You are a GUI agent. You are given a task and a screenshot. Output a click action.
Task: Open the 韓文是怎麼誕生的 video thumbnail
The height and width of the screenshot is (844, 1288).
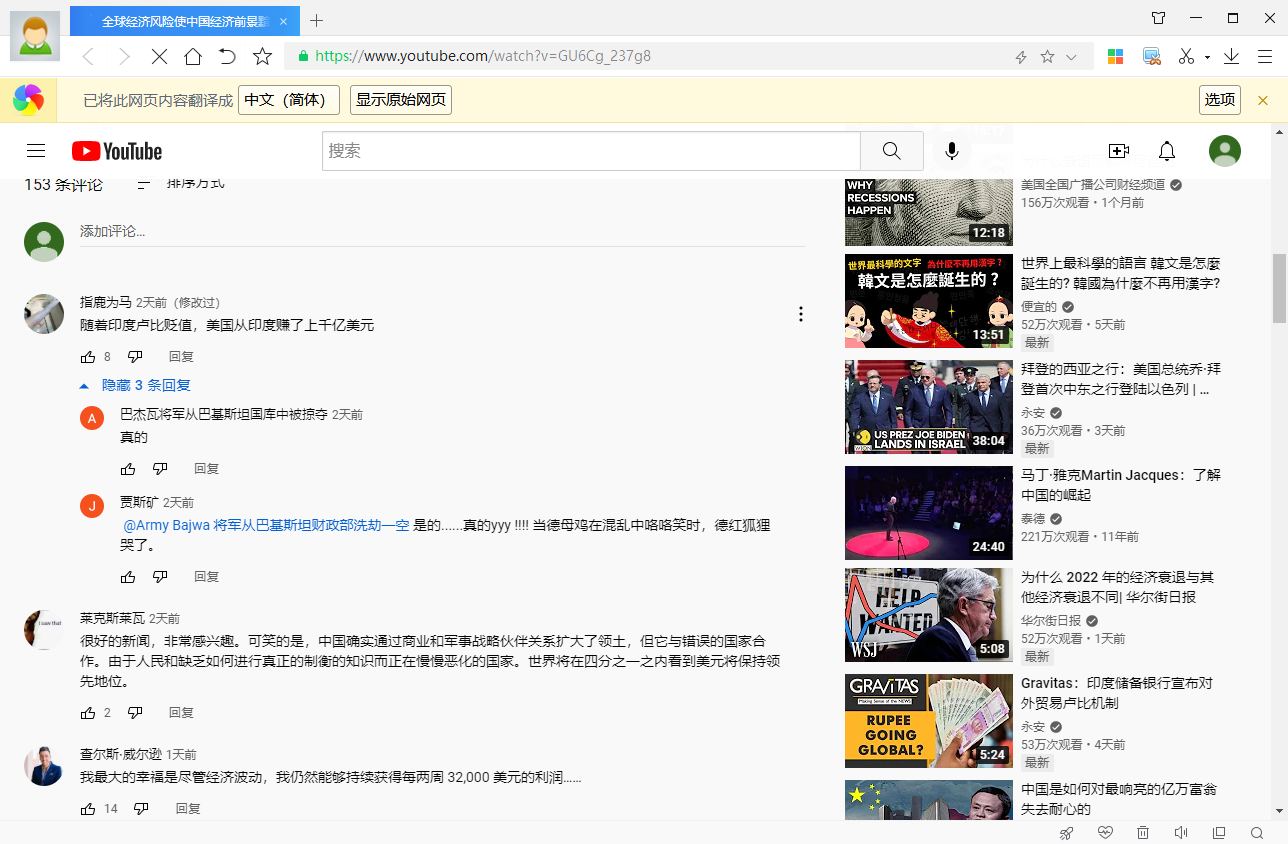click(x=929, y=301)
